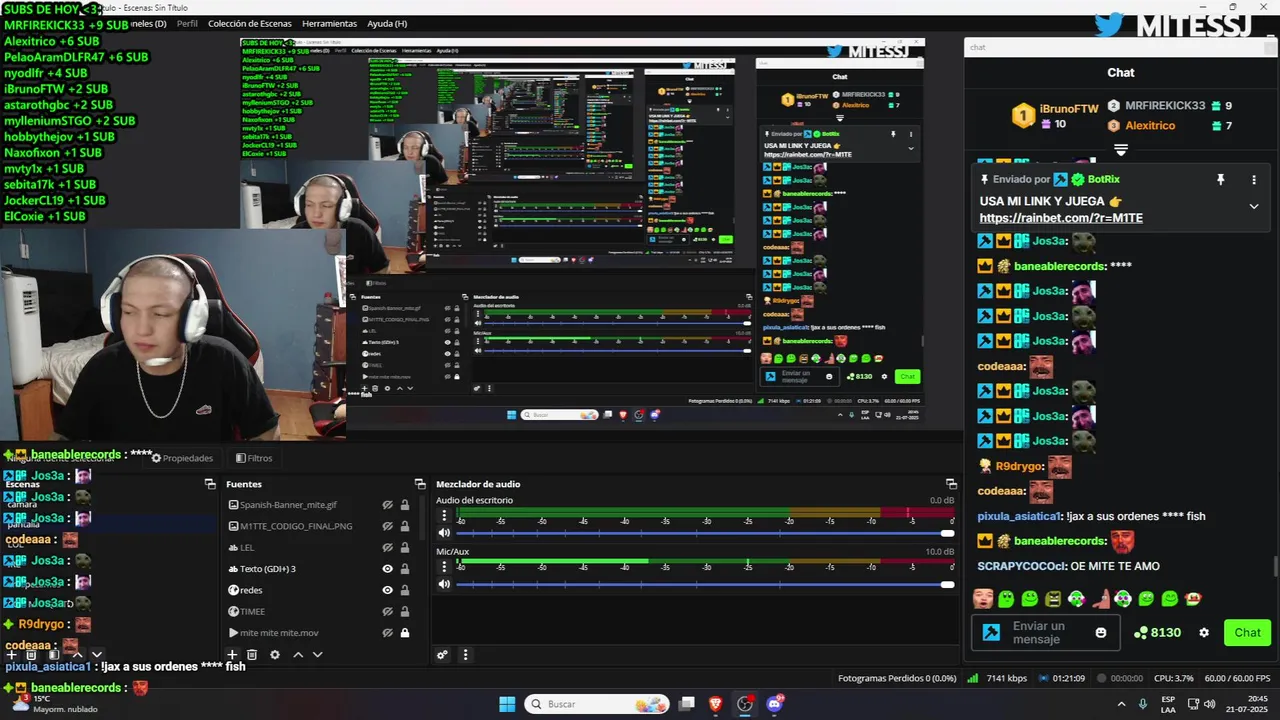This screenshot has height=720, width=1280.
Task: Open pinned message three-dot menu
Action: pyautogui.click(x=1254, y=180)
